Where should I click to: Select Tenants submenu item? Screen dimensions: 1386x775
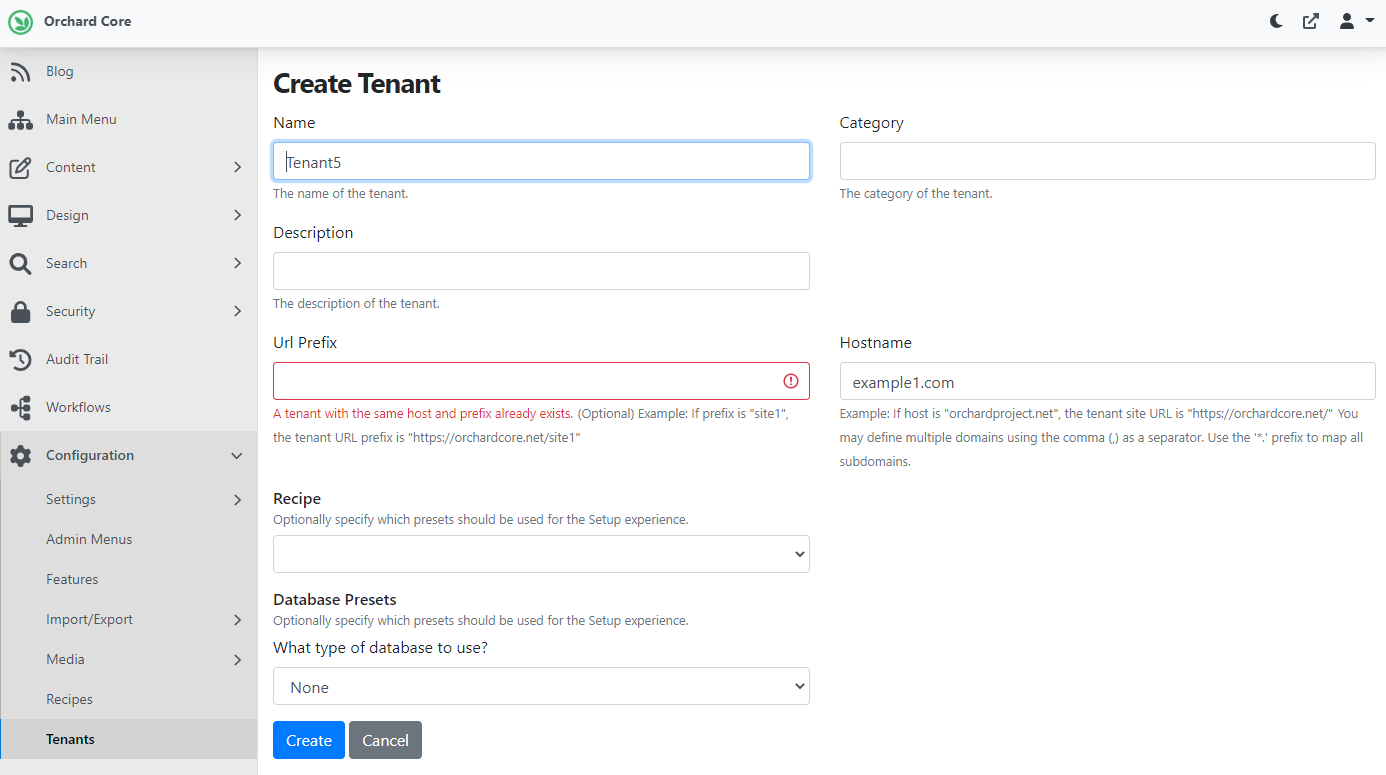[x=128, y=740]
